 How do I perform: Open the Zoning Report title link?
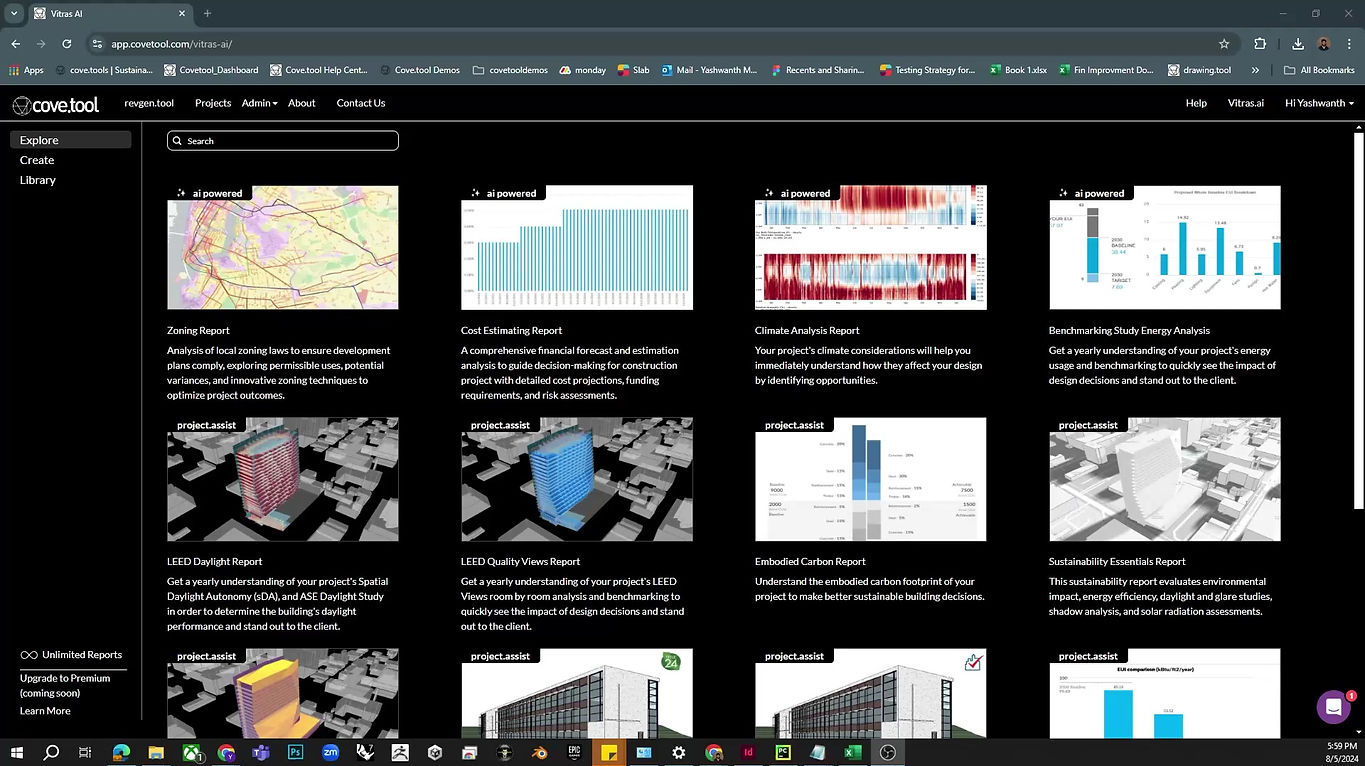point(198,330)
